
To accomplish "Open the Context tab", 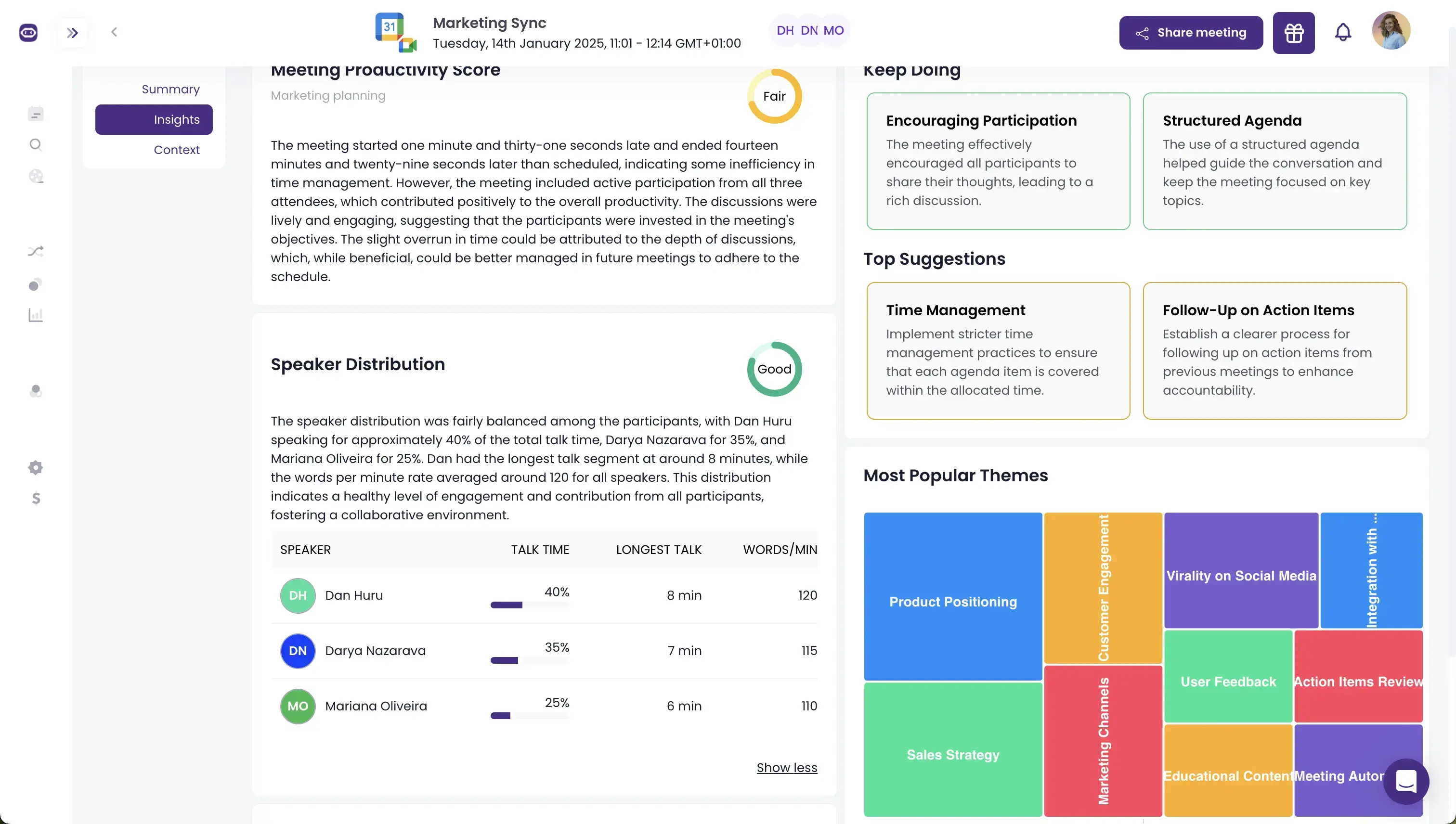I will pyautogui.click(x=176, y=149).
